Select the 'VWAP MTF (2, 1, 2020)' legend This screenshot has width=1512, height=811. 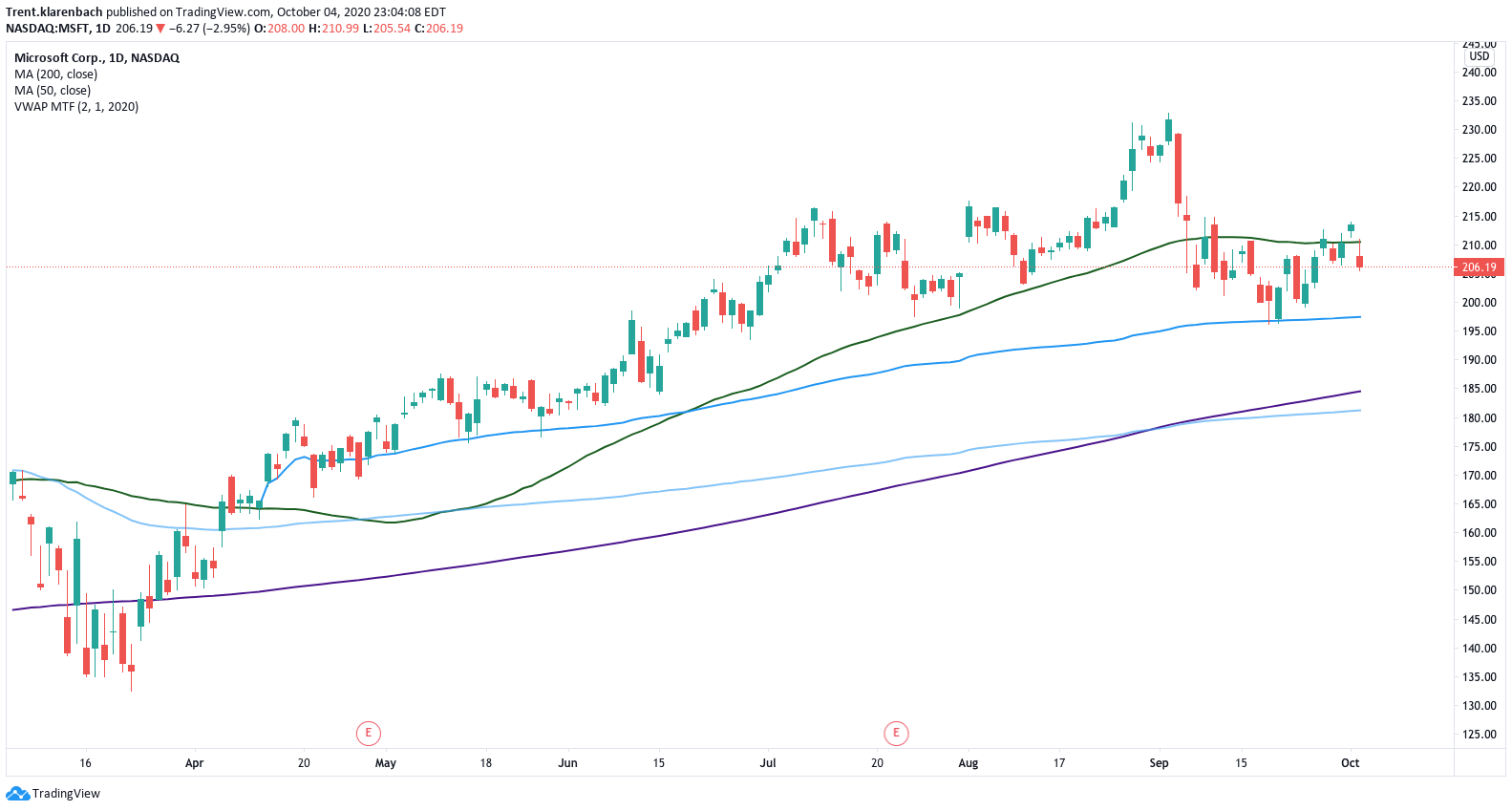pyautogui.click(x=76, y=107)
